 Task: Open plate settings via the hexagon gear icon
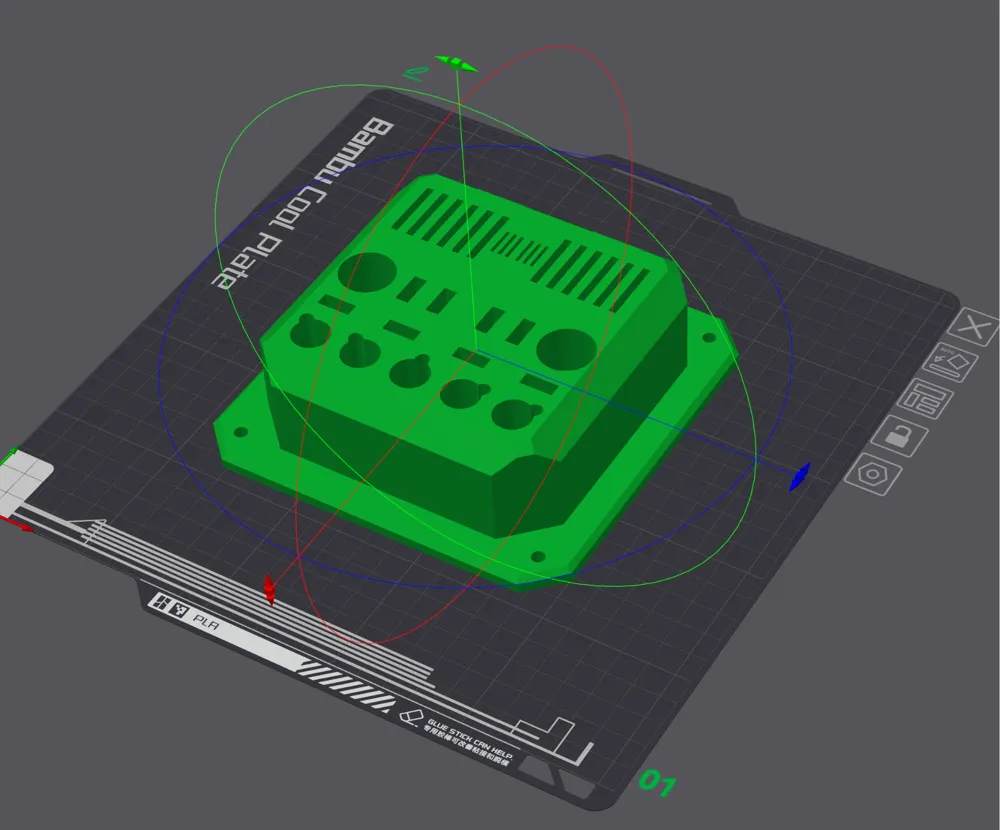872,474
